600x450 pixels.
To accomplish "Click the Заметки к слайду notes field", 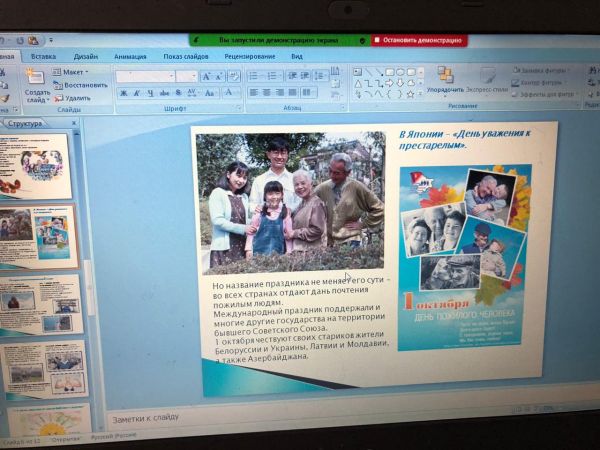I will 300,417.
